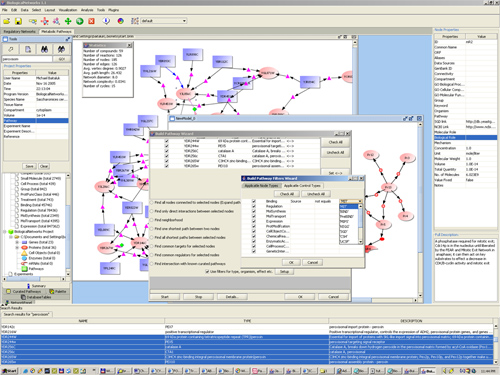
Task: Choose the highlighted first entry in filter dropdown list
Action: click(x=348, y=207)
